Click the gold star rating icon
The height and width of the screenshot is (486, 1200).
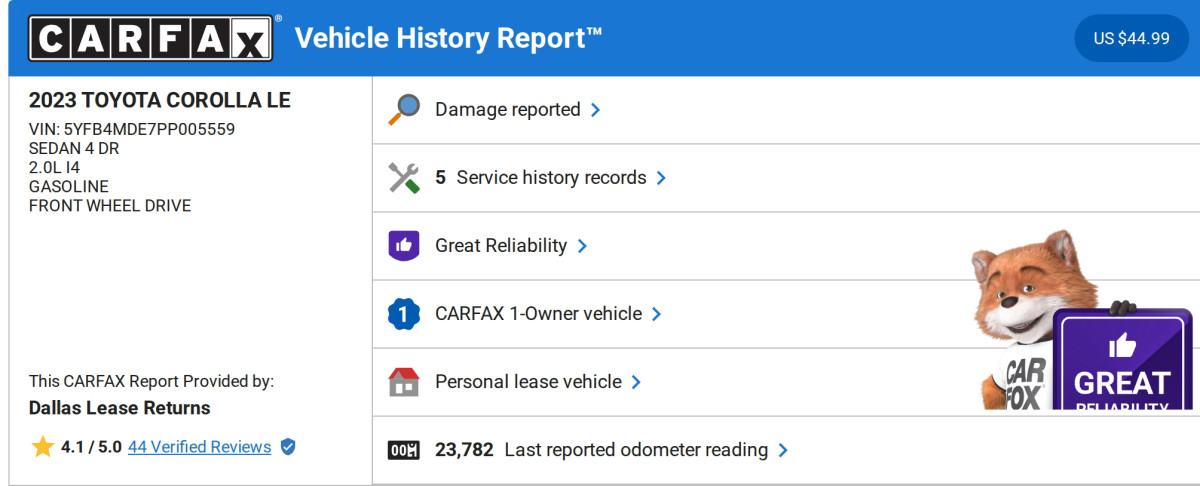pyautogui.click(x=42, y=447)
